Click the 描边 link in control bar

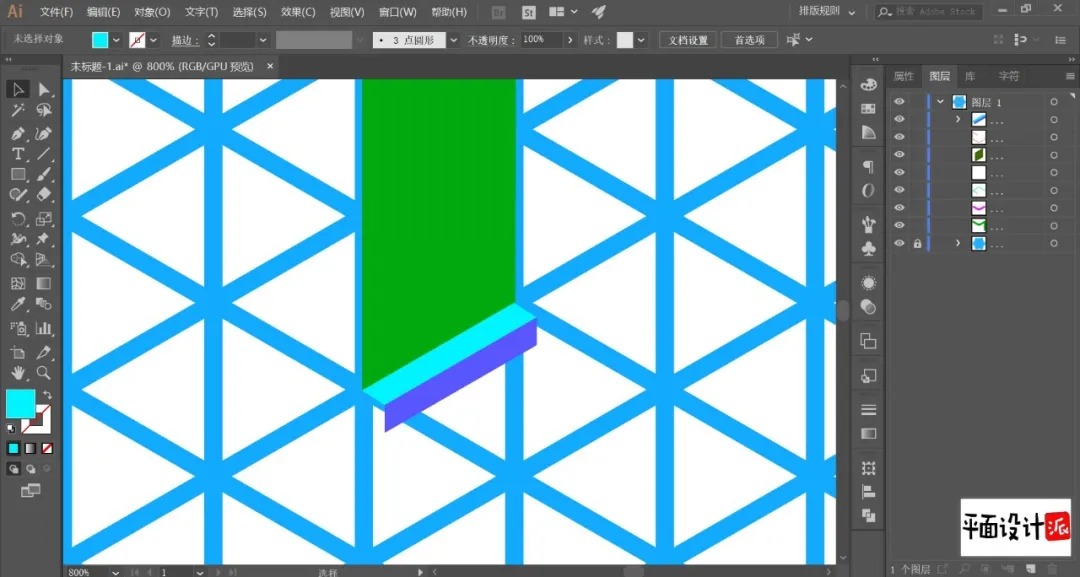185,41
